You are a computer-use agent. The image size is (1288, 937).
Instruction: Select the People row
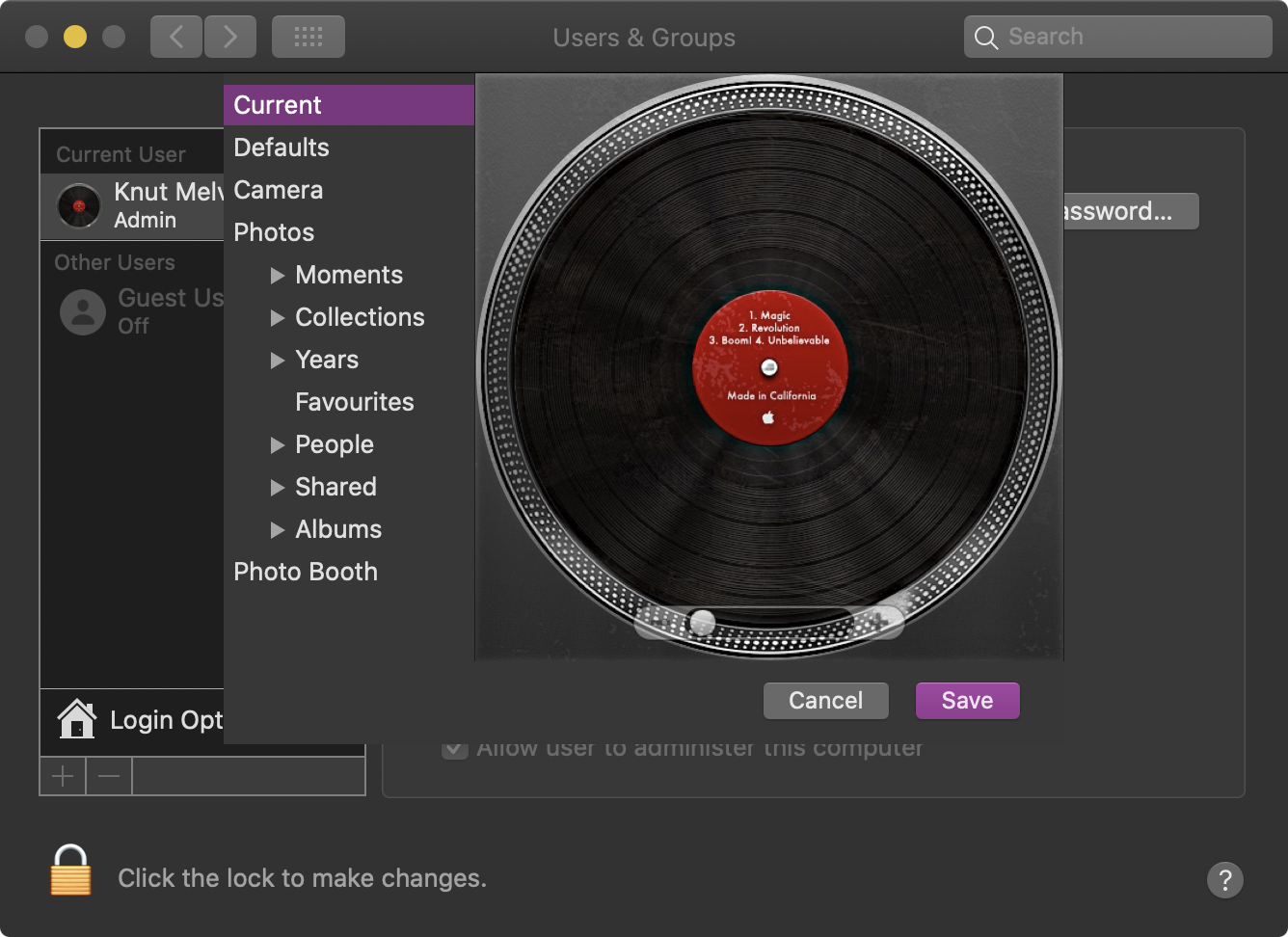coord(349,444)
